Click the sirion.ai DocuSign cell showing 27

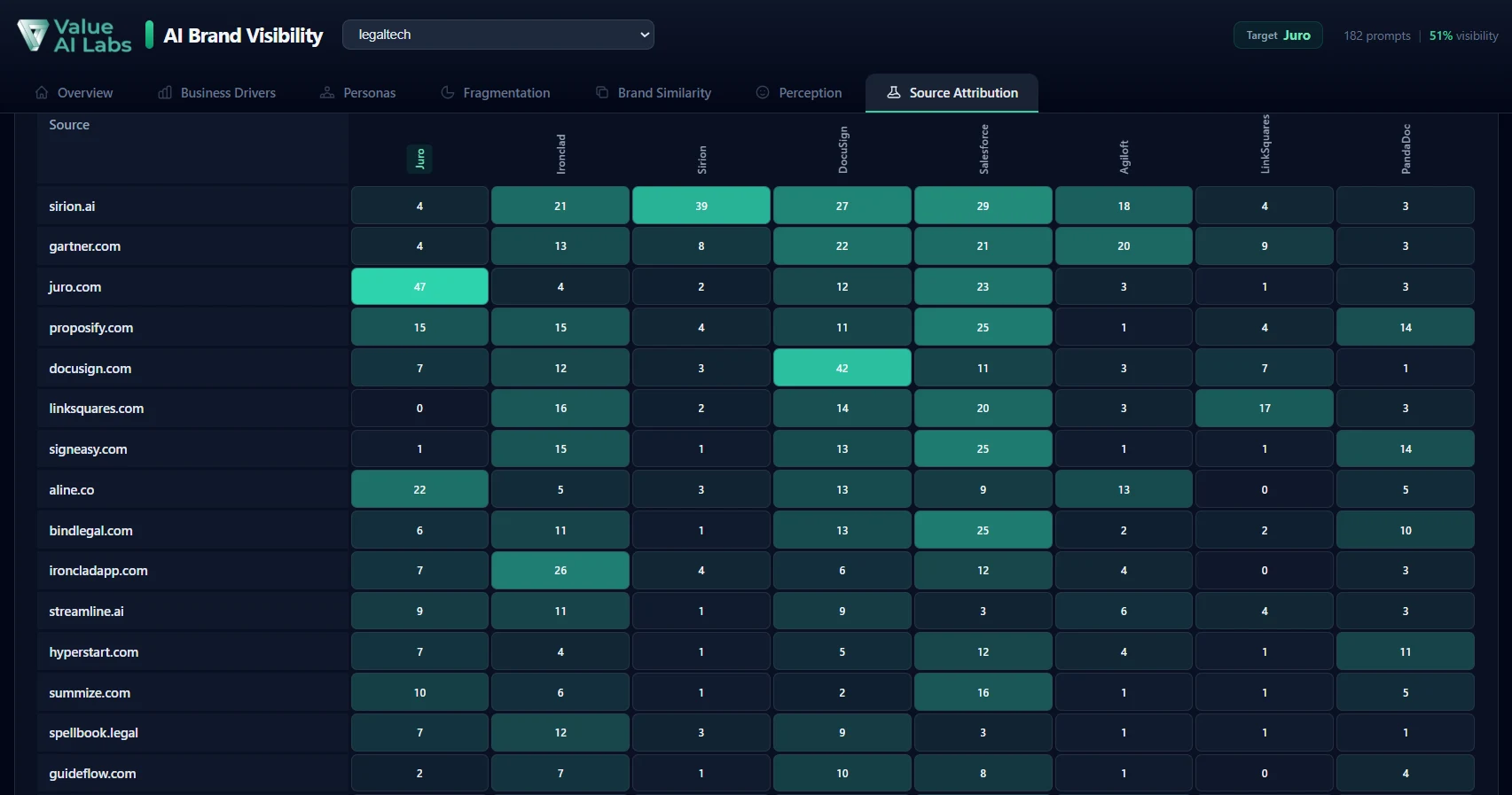(x=842, y=206)
